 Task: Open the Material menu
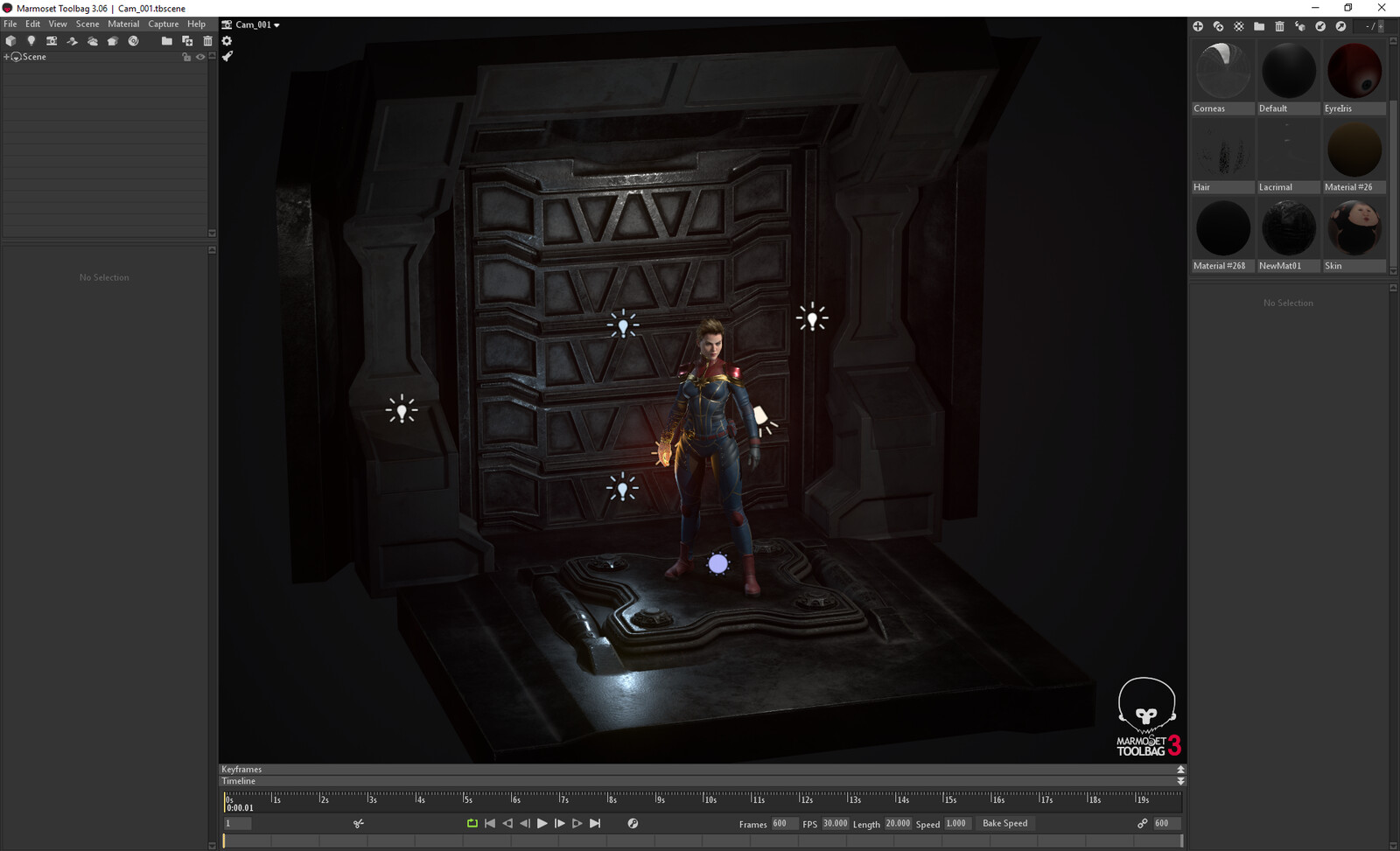(123, 24)
